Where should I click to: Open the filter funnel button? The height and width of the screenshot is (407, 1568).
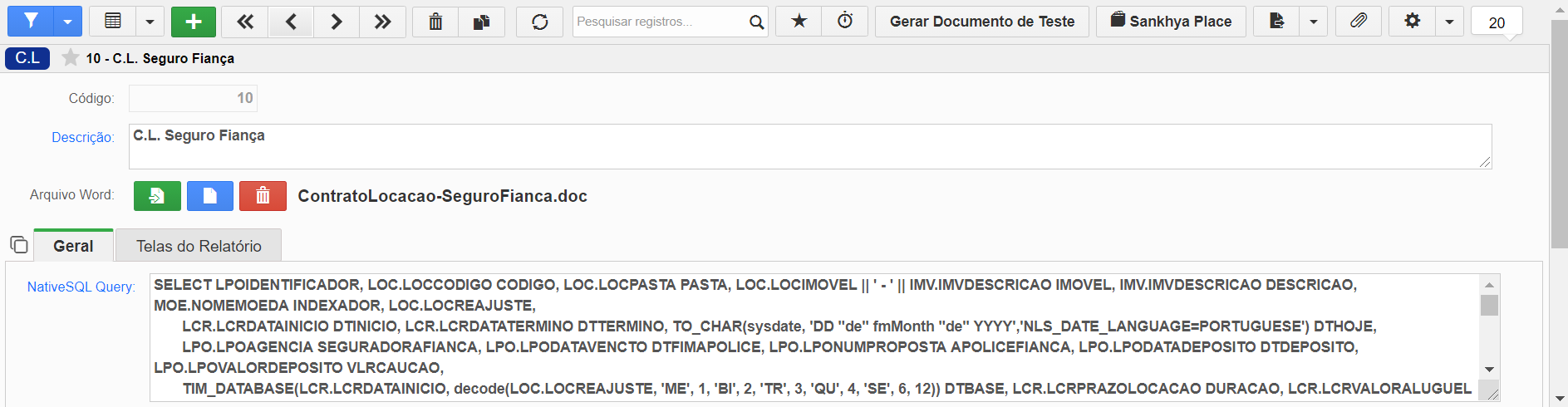31,22
